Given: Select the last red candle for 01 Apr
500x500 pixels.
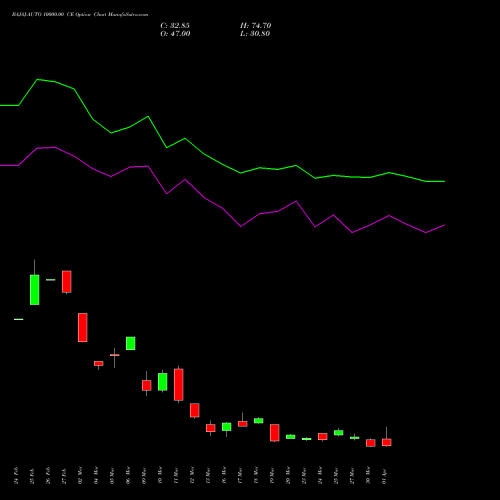Looking at the screenshot, I should [387, 442].
